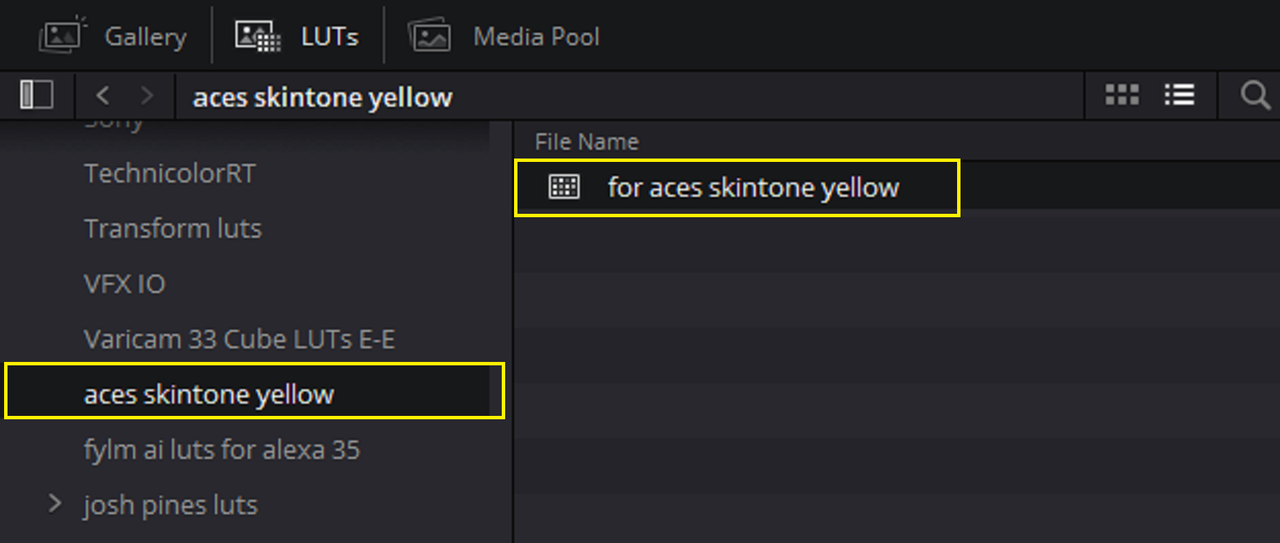This screenshot has height=543, width=1280.
Task: Toggle the sidebar panel layout icon
Action: pyautogui.click(x=37, y=95)
